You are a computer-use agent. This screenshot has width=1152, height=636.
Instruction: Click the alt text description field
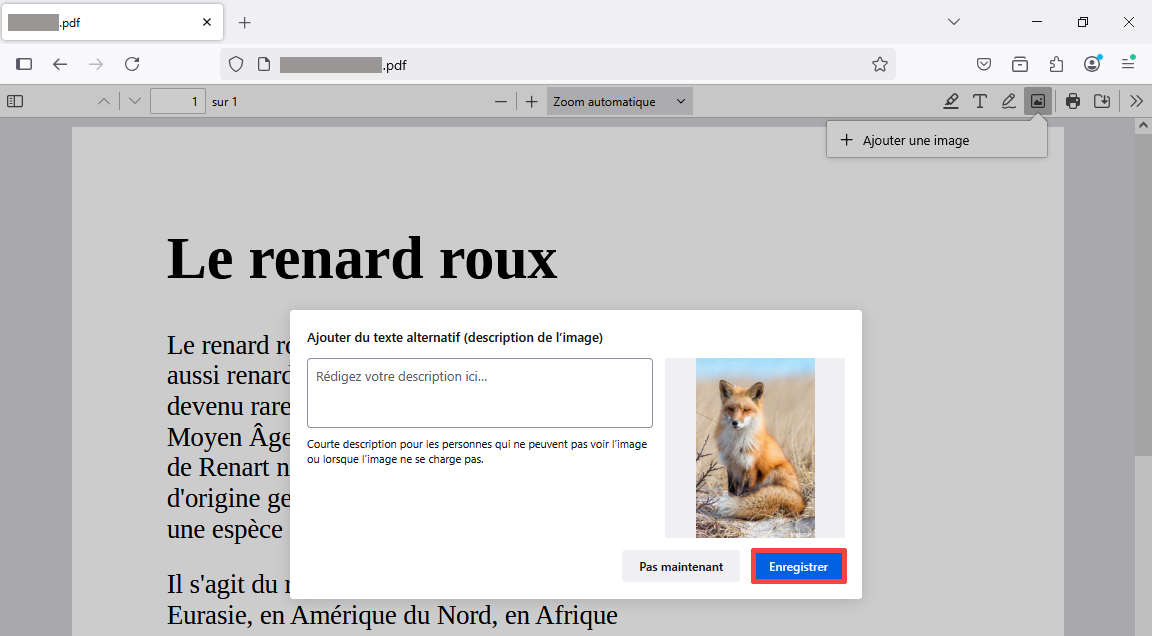click(x=479, y=393)
